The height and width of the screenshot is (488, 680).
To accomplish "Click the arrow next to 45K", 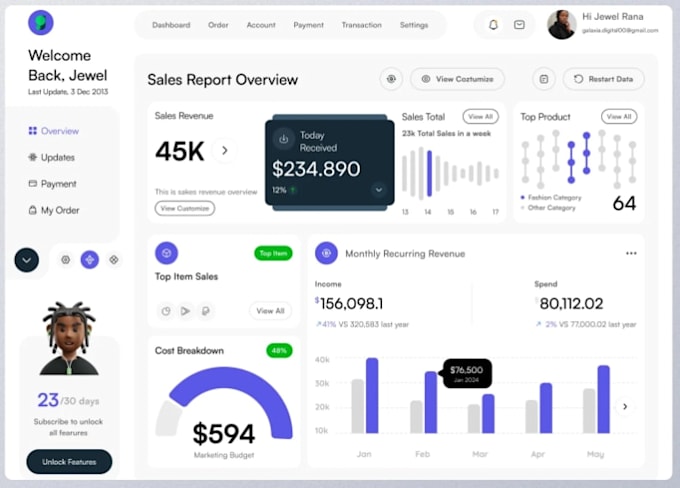I will 225,151.
